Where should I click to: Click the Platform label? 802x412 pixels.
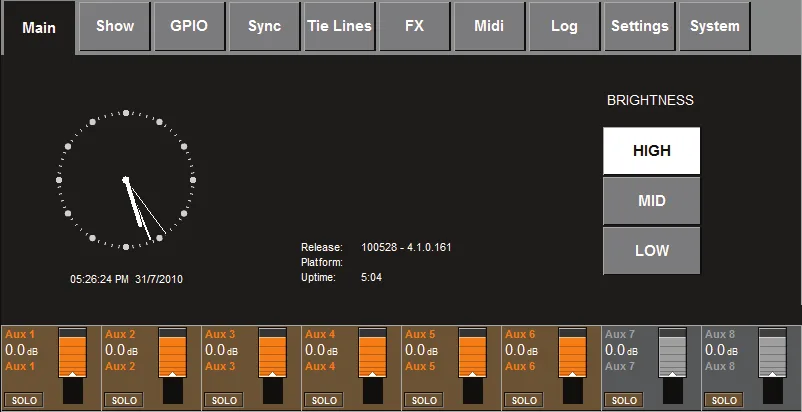[x=322, y=263]
